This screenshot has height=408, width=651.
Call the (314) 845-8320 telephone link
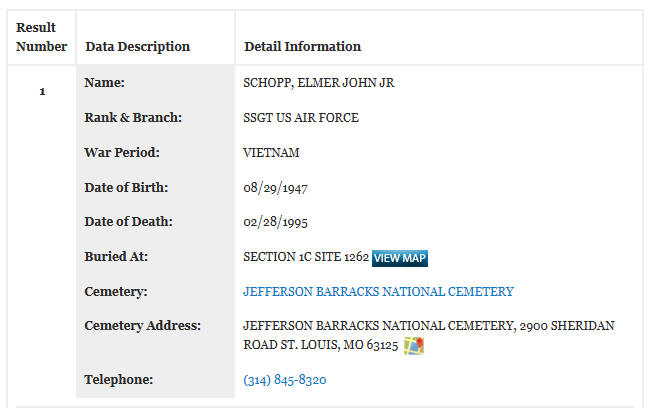coord(285,379)
